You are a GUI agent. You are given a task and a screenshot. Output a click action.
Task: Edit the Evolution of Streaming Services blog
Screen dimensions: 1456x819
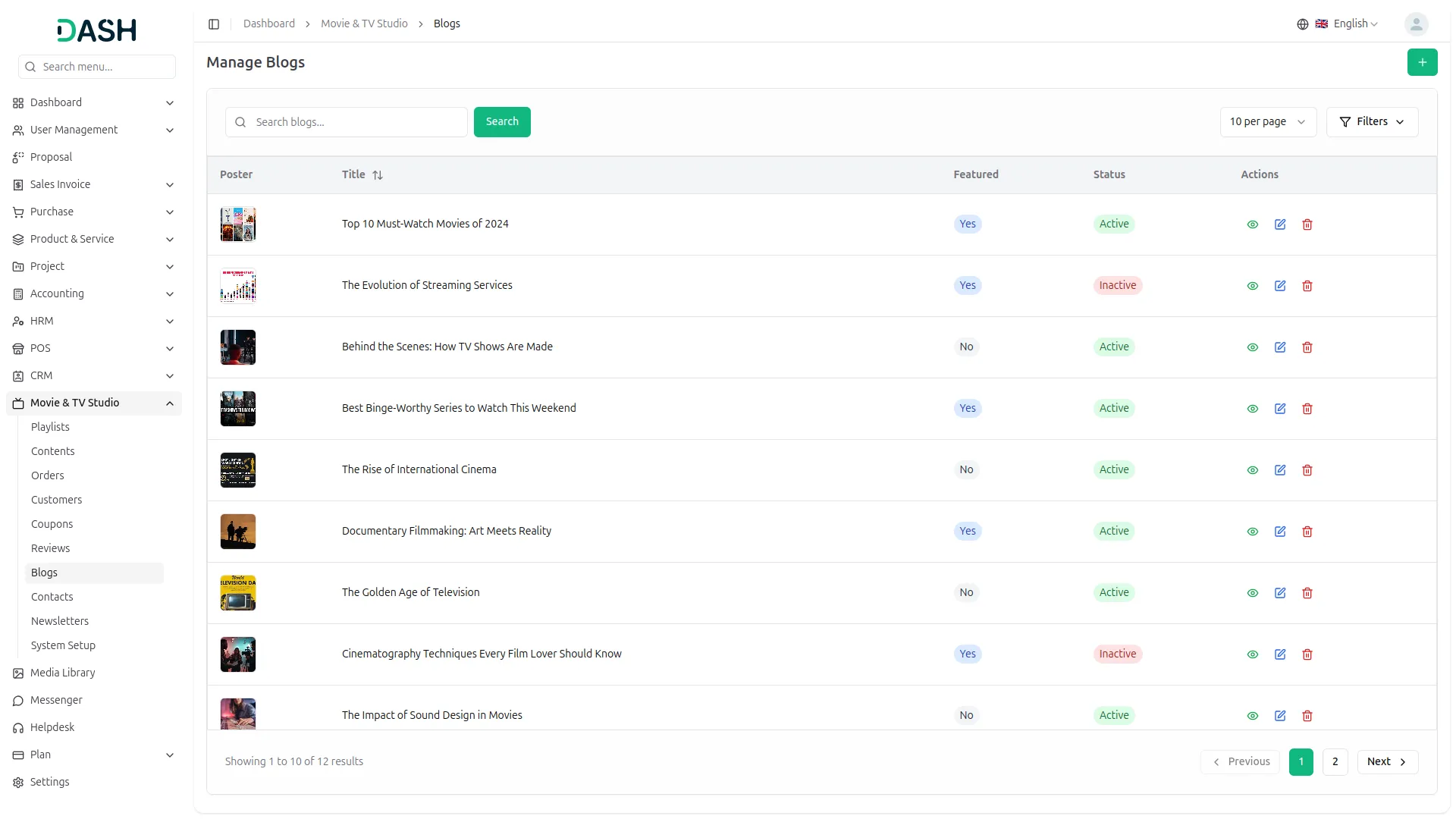pyautogui.click(x=1280, y=286)
